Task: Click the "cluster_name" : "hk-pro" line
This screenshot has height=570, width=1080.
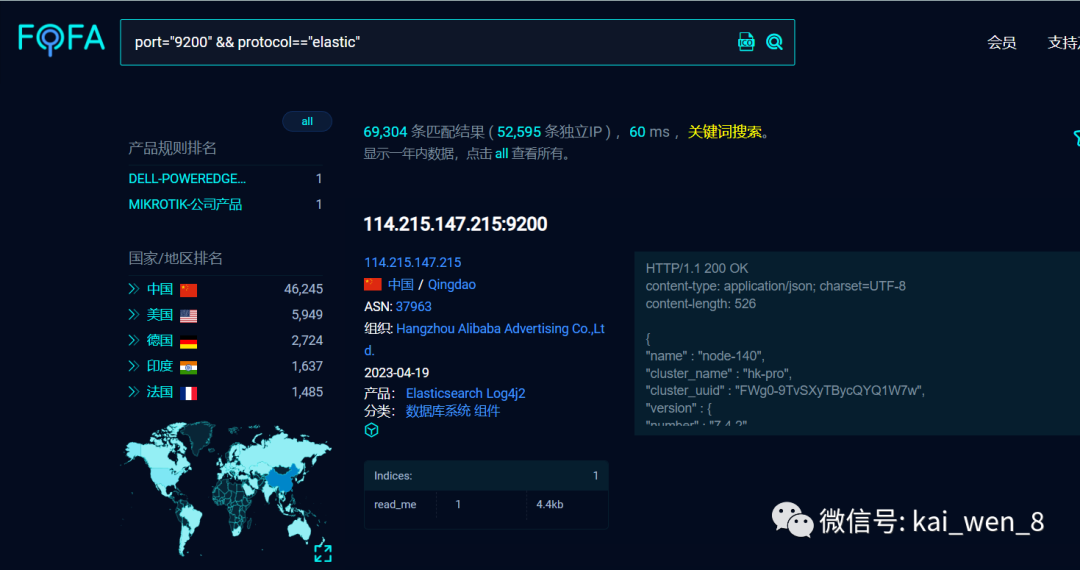Action: pyautogui.click(x=719, y=374)
